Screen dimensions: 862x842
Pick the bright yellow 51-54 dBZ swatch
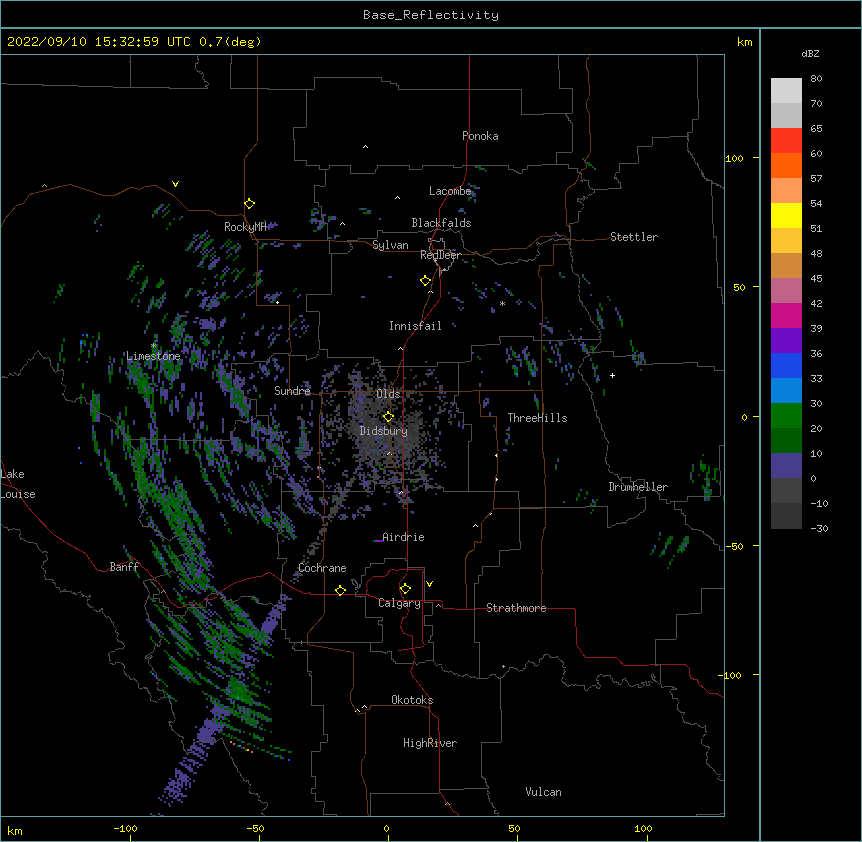point(786,215)
